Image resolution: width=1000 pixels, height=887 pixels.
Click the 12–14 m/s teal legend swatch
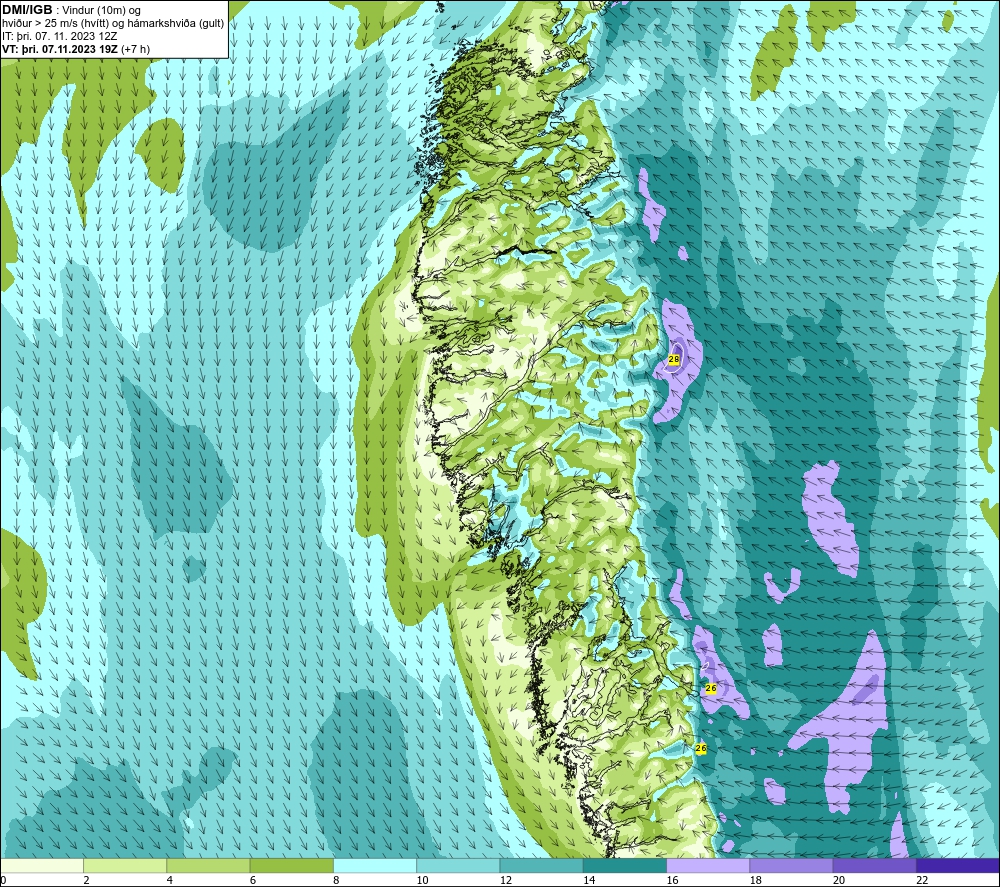click(x=541, y=865)
